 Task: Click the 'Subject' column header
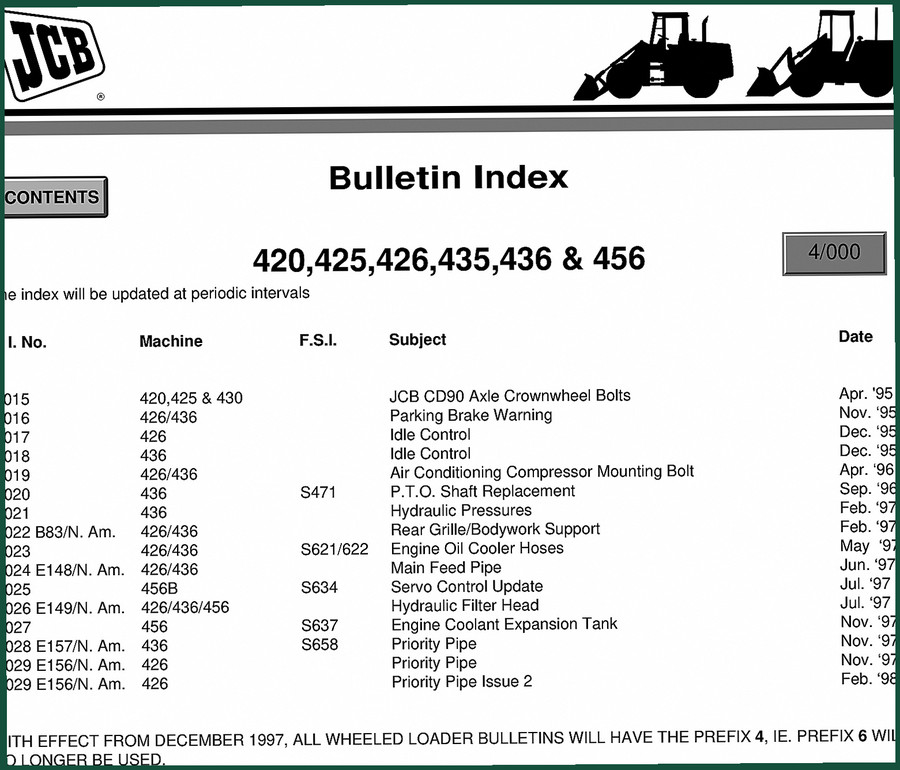(417, 340)
